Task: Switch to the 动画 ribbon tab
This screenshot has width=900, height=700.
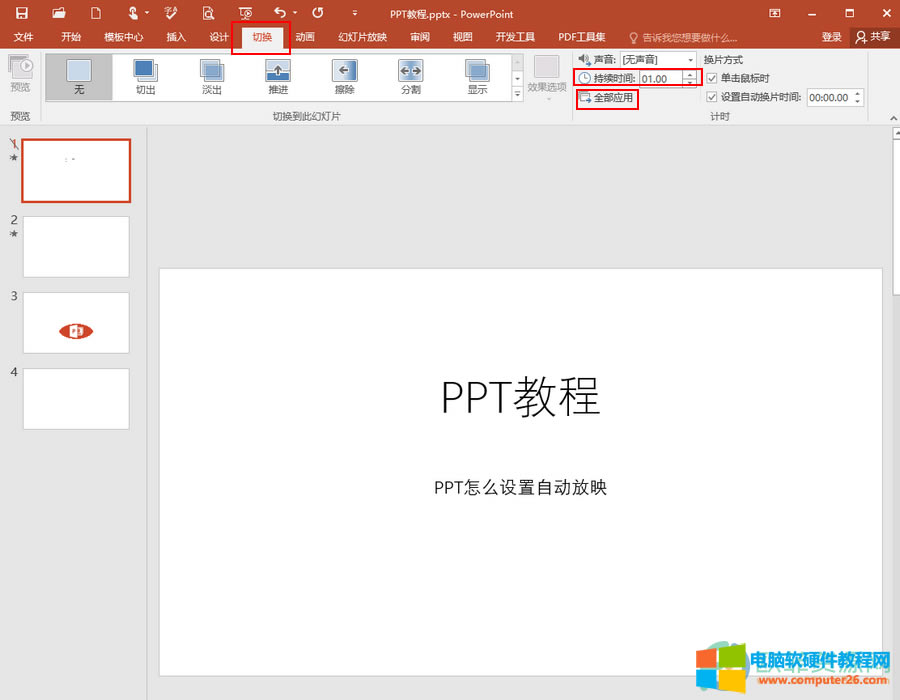Action: pyautogui.click(x=304, y=37)
